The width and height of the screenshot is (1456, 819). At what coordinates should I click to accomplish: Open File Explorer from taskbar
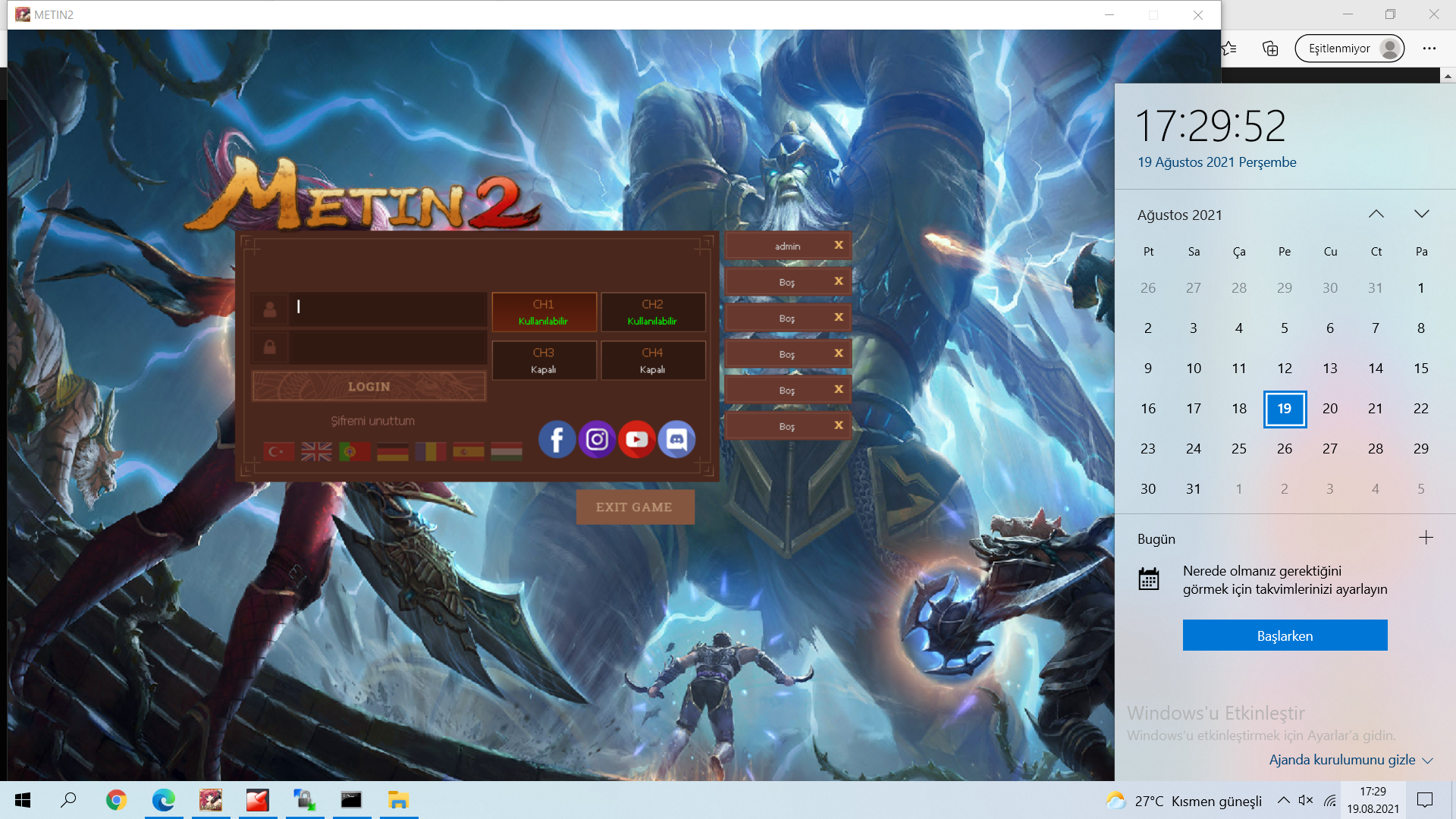(x=399, y=800)
